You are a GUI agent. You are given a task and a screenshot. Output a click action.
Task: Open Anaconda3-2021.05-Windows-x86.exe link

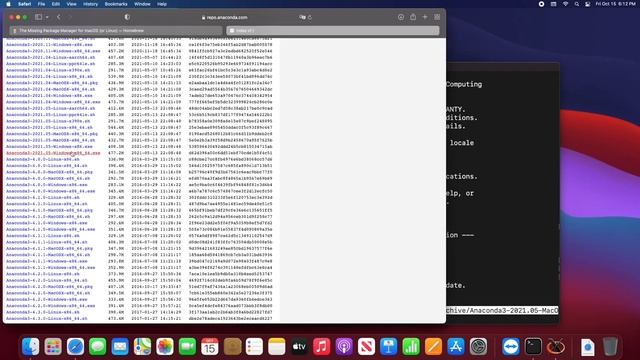(49, 147)
